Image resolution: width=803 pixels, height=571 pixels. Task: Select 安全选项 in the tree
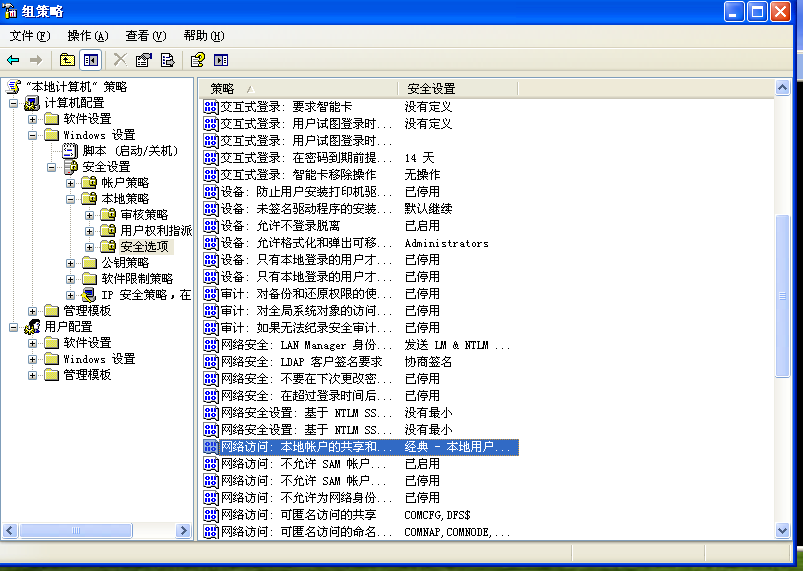pyautogui.click(x=144, y=247)
